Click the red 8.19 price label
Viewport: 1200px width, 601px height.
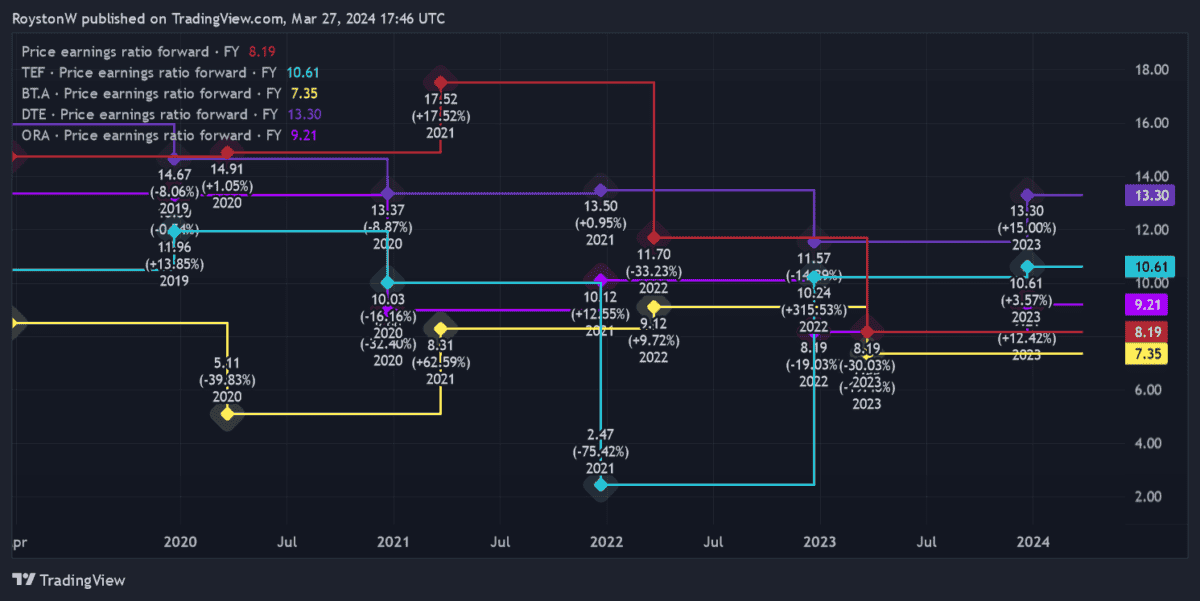[x=1153, y=332]
